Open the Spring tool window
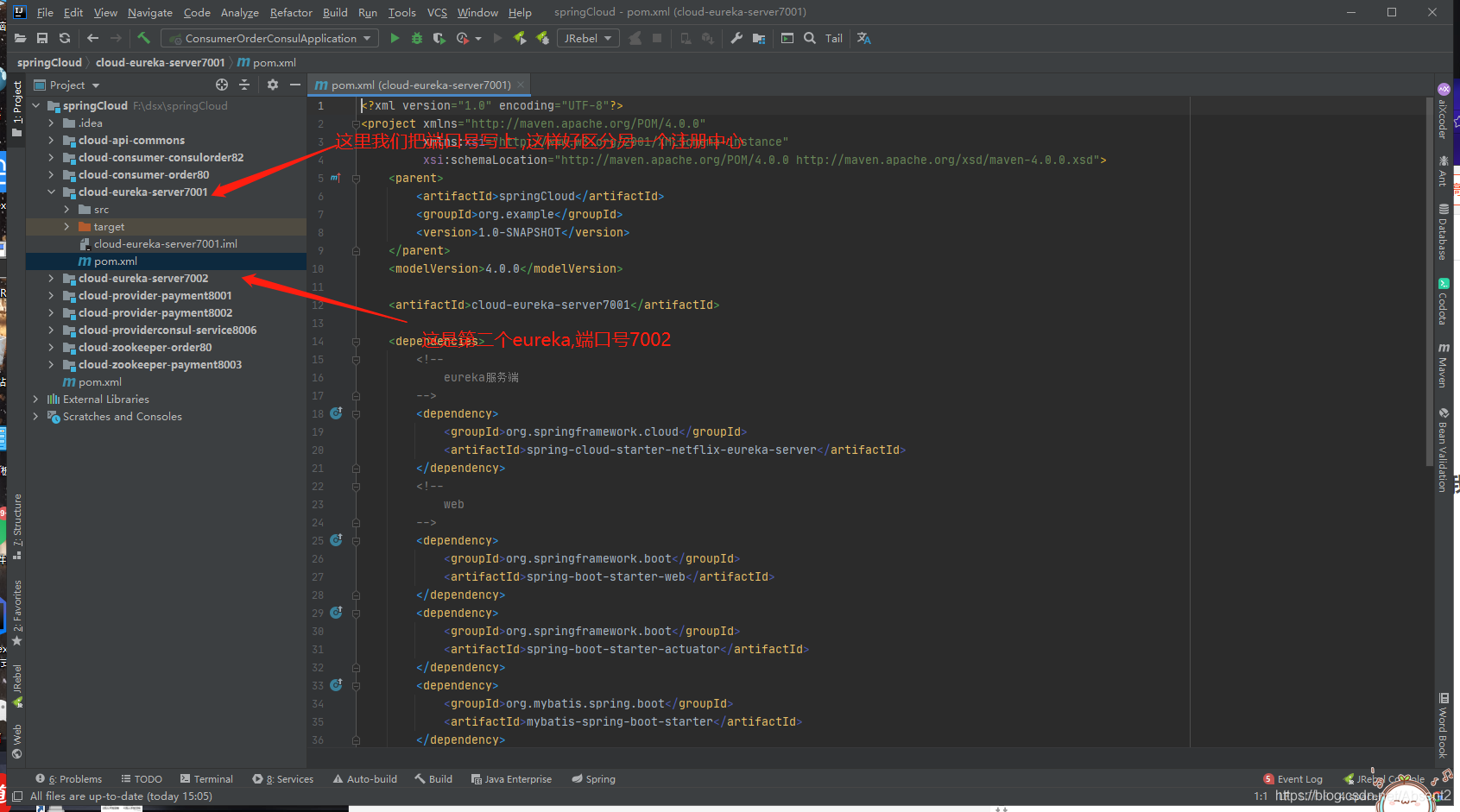The height and width of the screenshot is (812, 1460). pyautogui.click(x=593, y=778)
